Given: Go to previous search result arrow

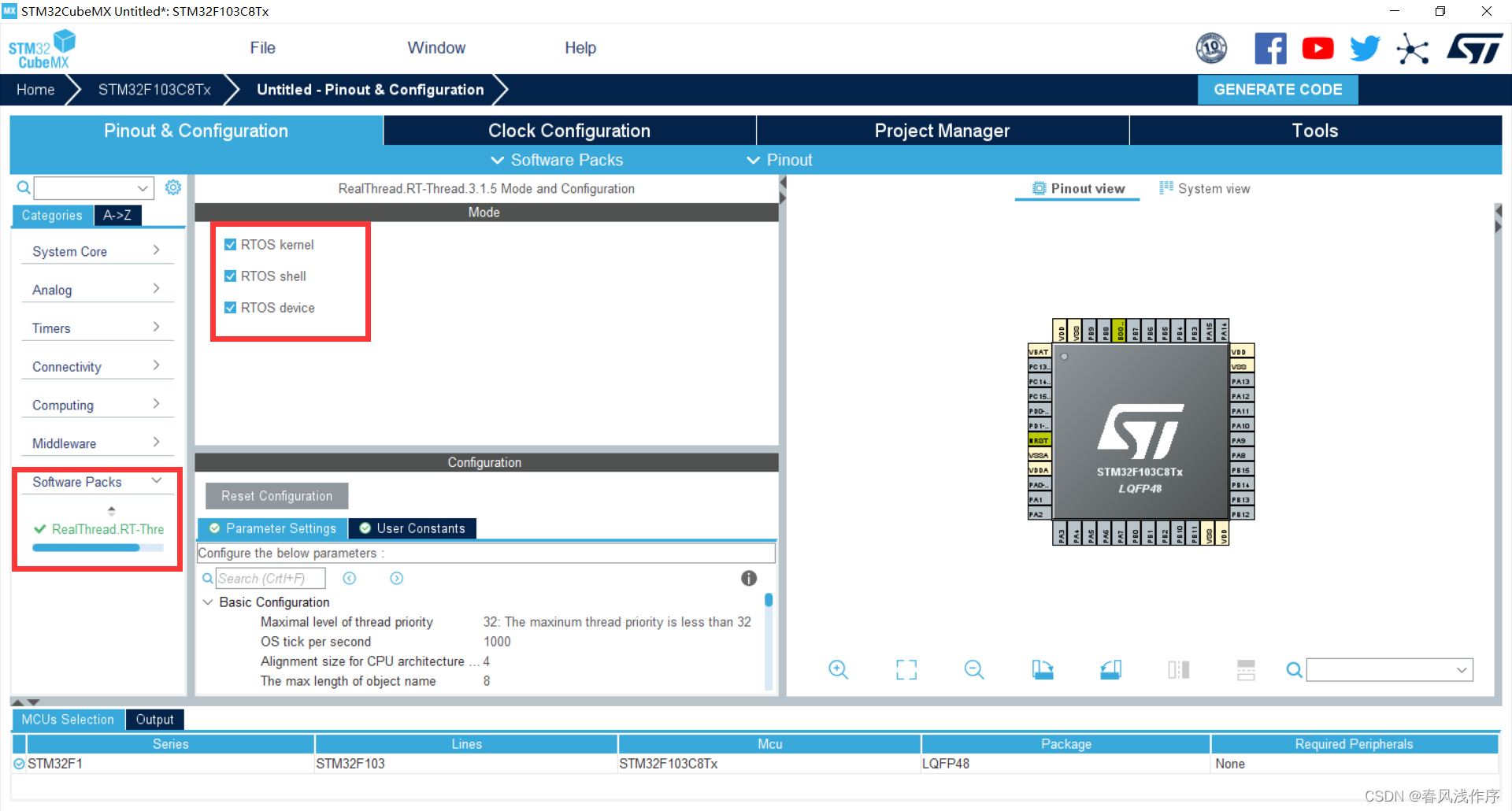Looking at the screenshot, I should point(350,579).
